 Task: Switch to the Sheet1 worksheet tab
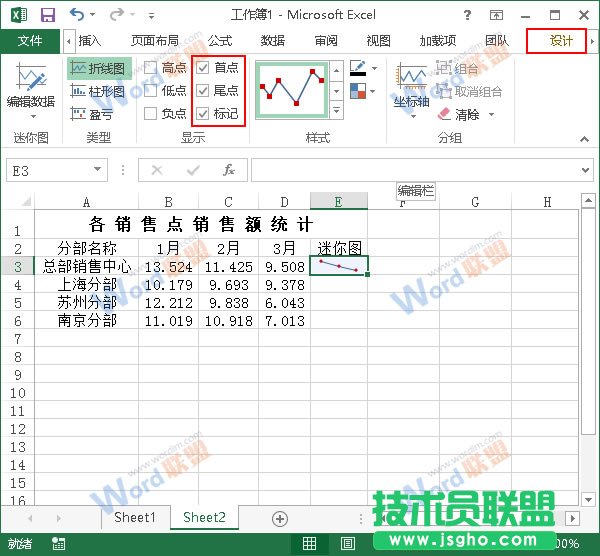tap(135, 517)
